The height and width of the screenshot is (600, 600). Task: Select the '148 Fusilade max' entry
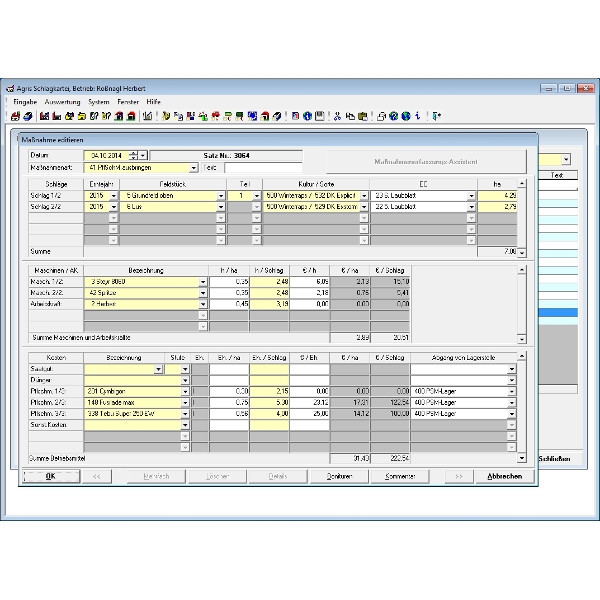[133, 403]
